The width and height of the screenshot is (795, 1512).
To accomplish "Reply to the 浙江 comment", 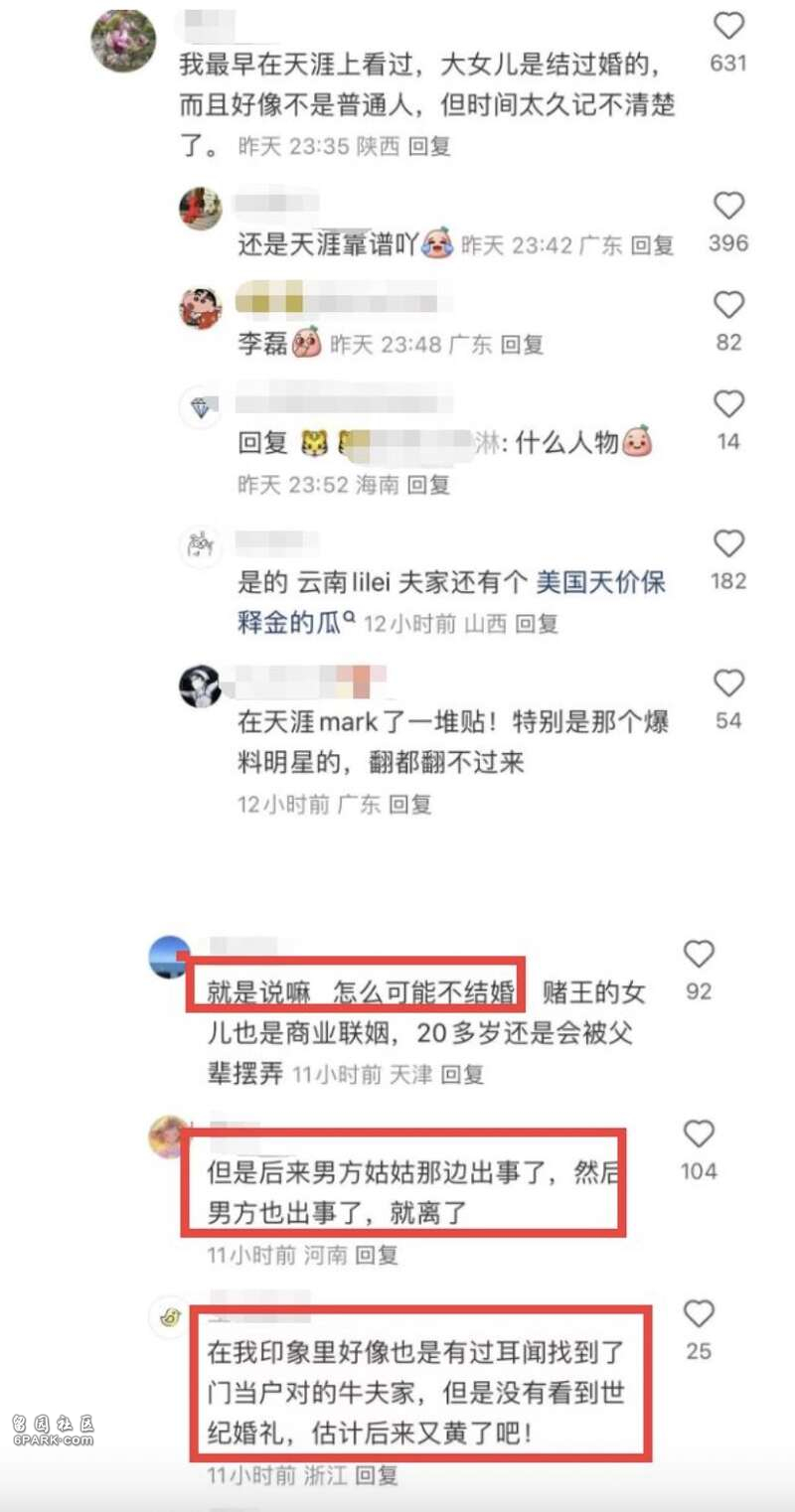I will [x=377, y=1475].
